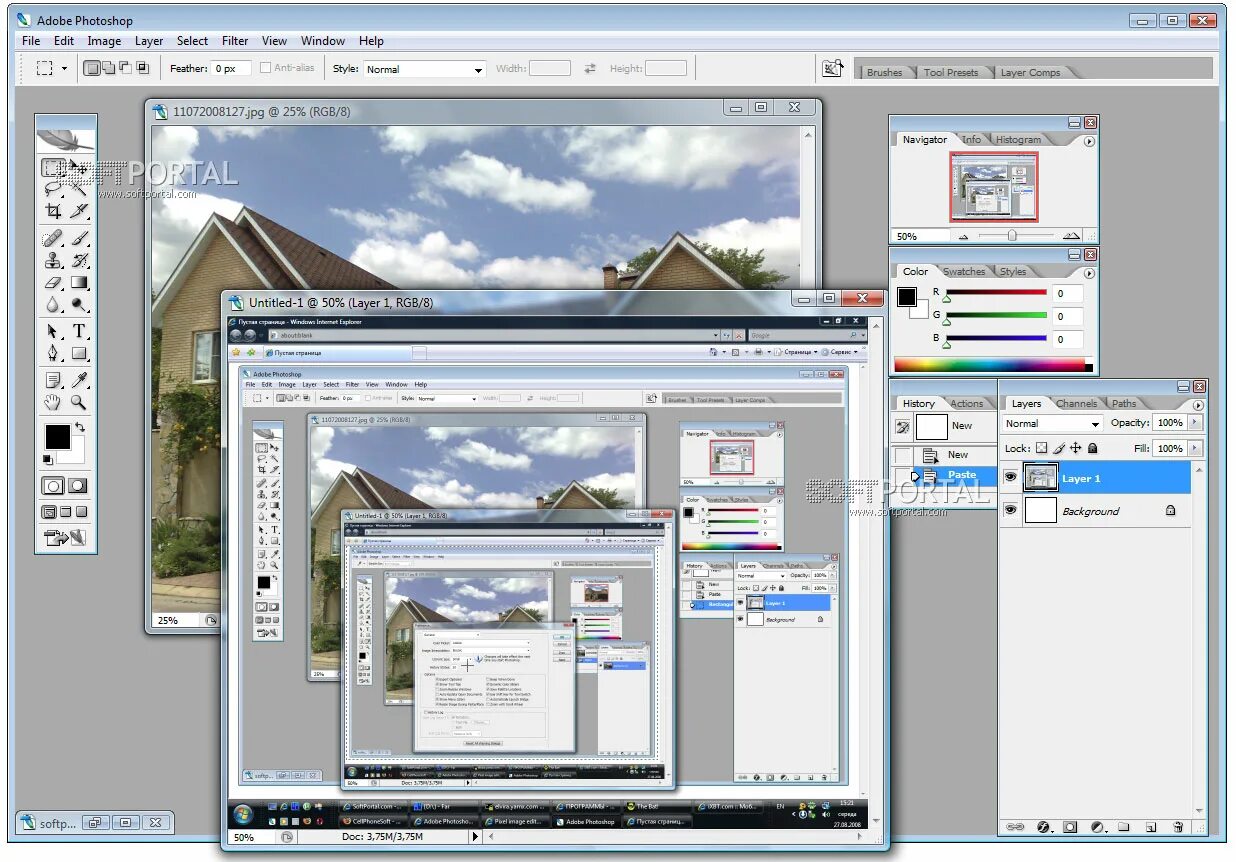1236x862 pixels.
Task: Delete layer with Layers trash icon
Action: click(1178, 827)
